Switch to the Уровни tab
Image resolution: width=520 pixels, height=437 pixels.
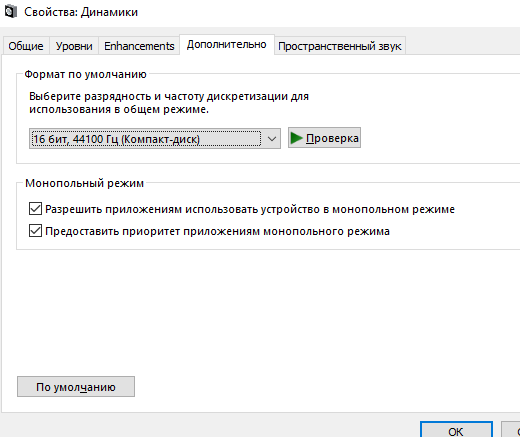point(74,46)
